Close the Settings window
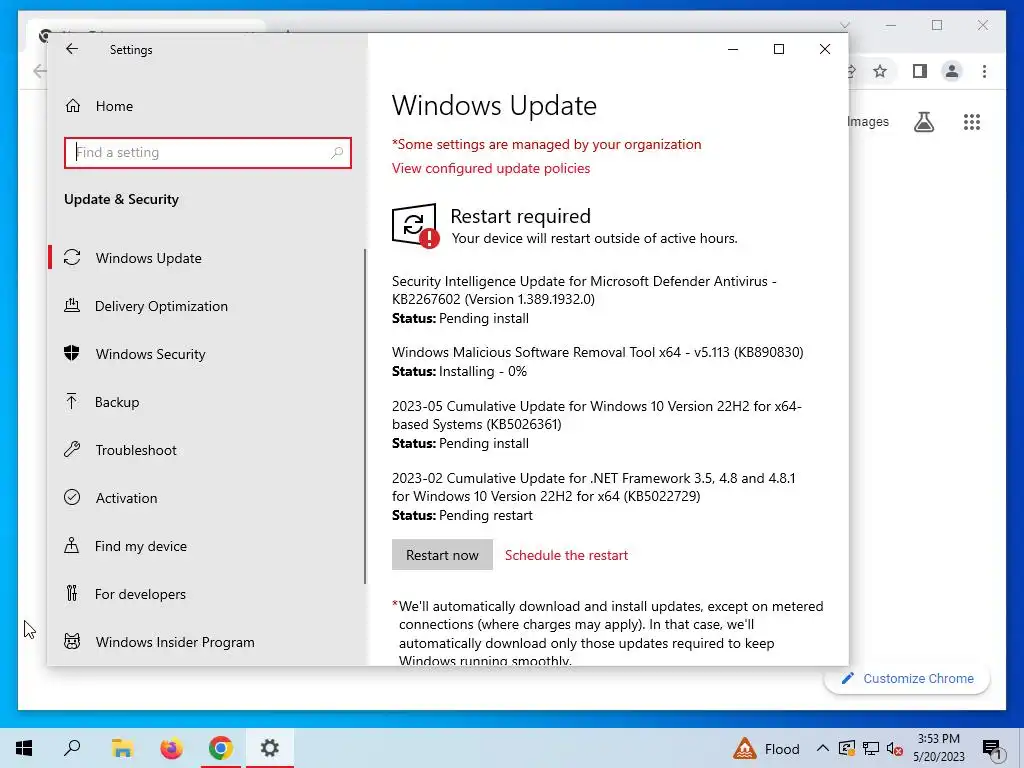Image resolution: width=1024 pixels, height=768 pixels. pyautogui.click(x=825, y=49)
